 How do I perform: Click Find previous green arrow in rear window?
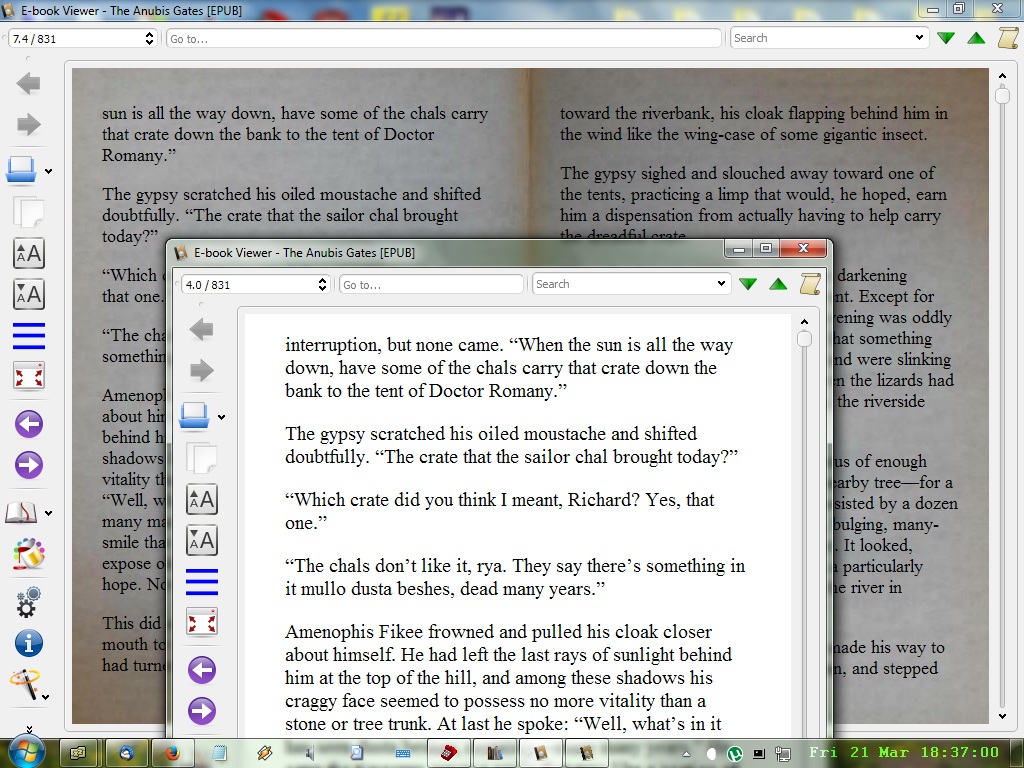976,39
